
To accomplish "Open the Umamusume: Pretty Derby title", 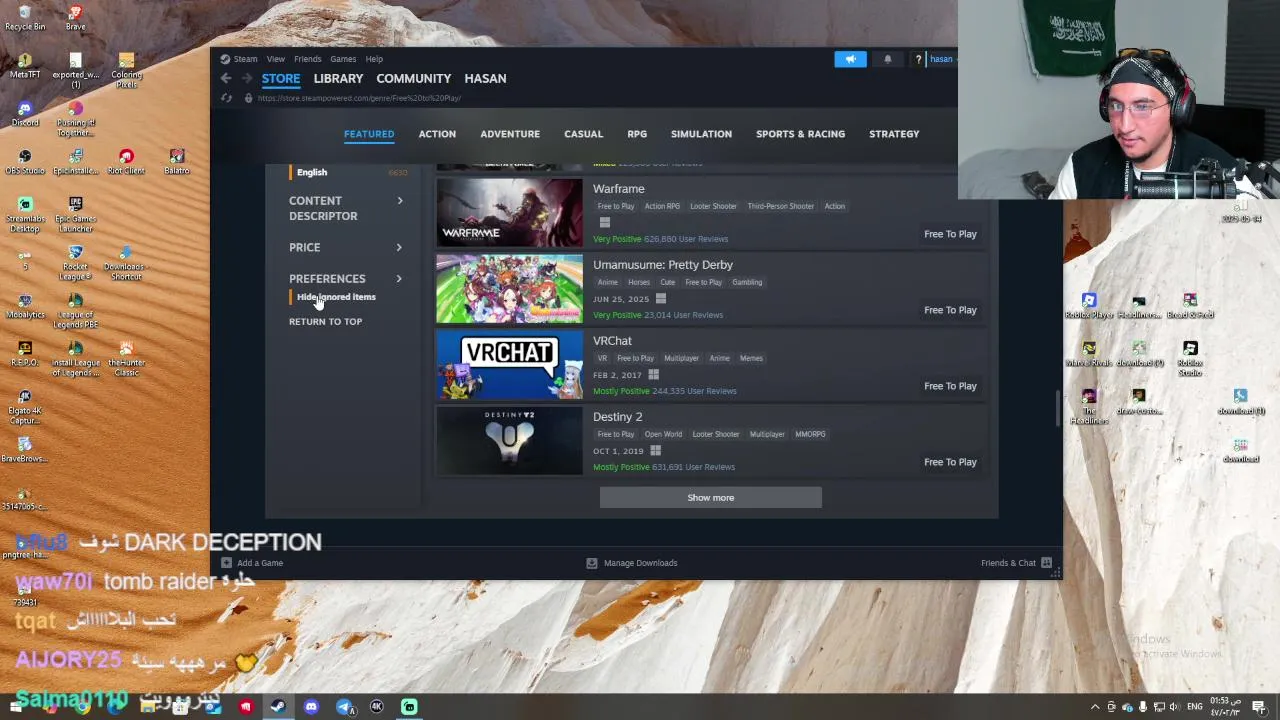I will click(663, 265).
